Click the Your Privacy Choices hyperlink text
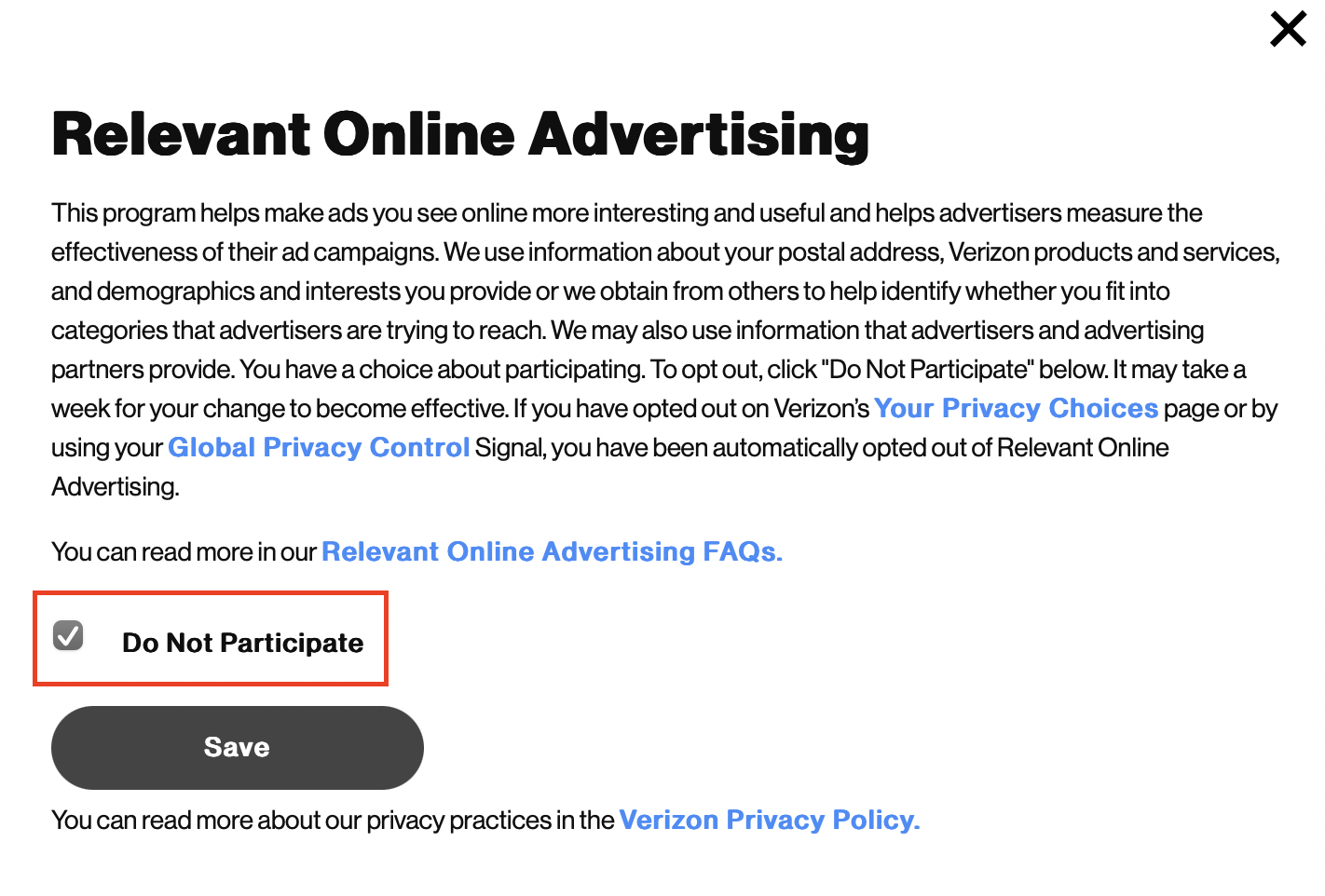 [1016, 408]
